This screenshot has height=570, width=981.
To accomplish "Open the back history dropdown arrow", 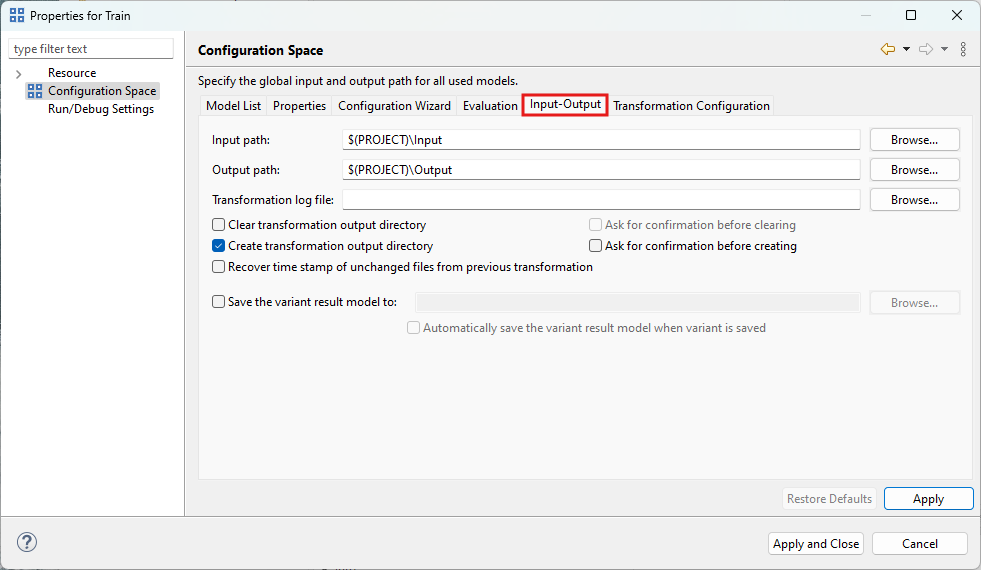I will coord(906,49).
